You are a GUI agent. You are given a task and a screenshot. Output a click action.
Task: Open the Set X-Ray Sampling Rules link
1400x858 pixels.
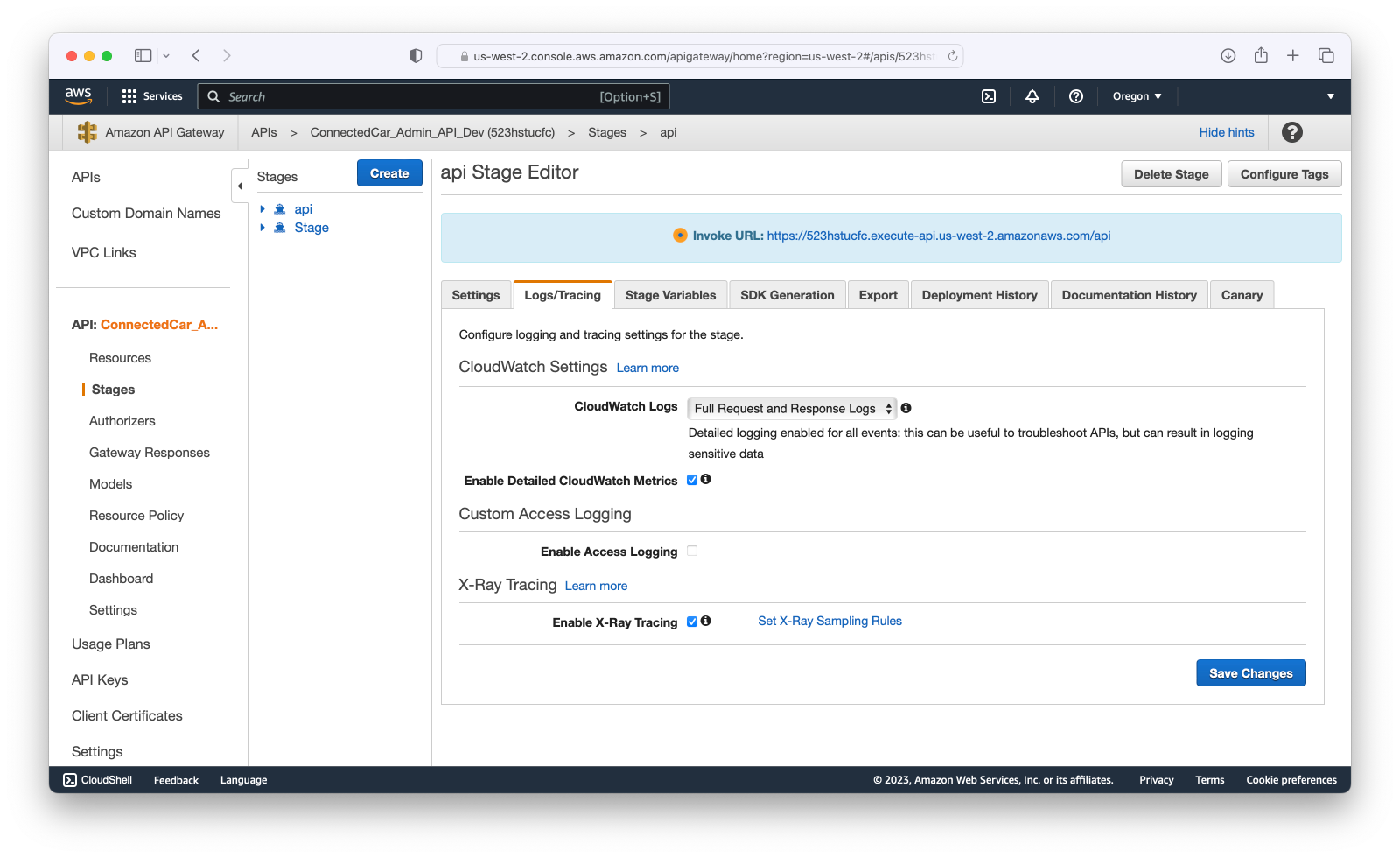(829, 621)
